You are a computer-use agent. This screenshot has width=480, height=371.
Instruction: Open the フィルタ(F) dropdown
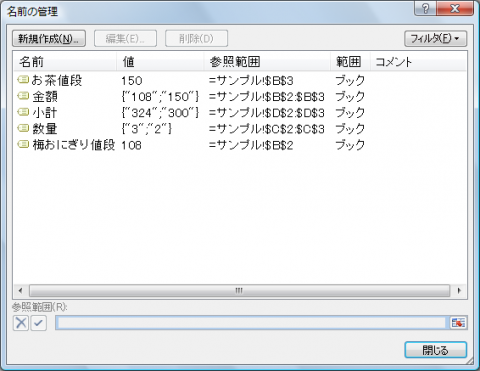[435, 39]
